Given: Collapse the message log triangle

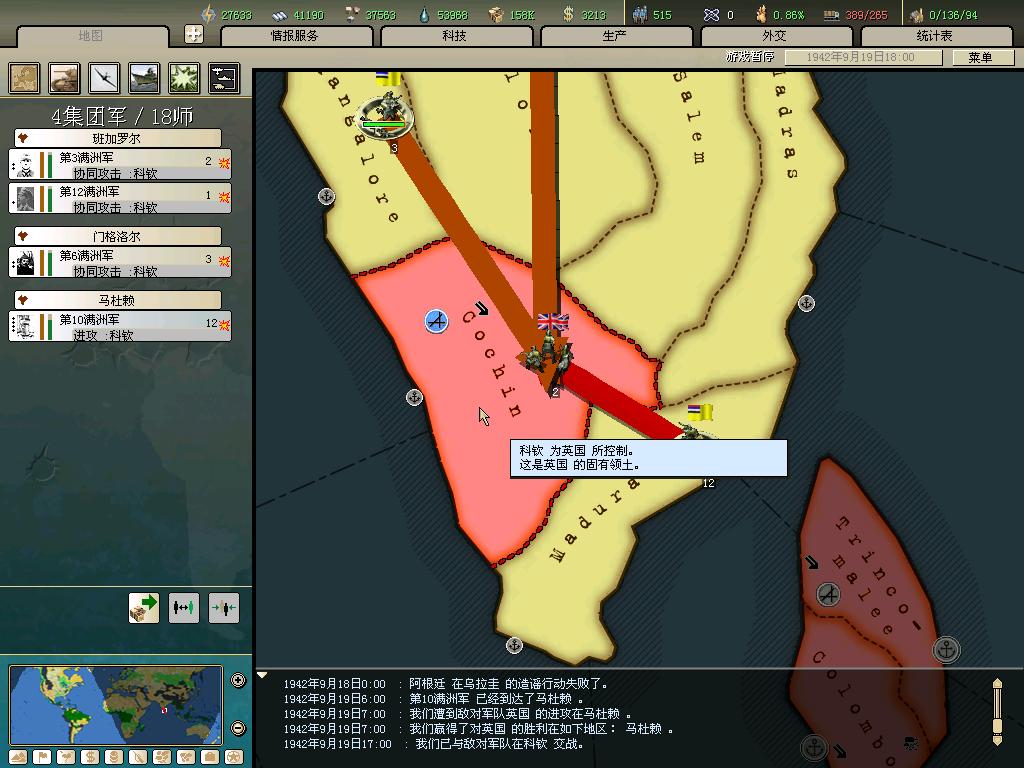Looking at the screenshot, I should [262, 675].
